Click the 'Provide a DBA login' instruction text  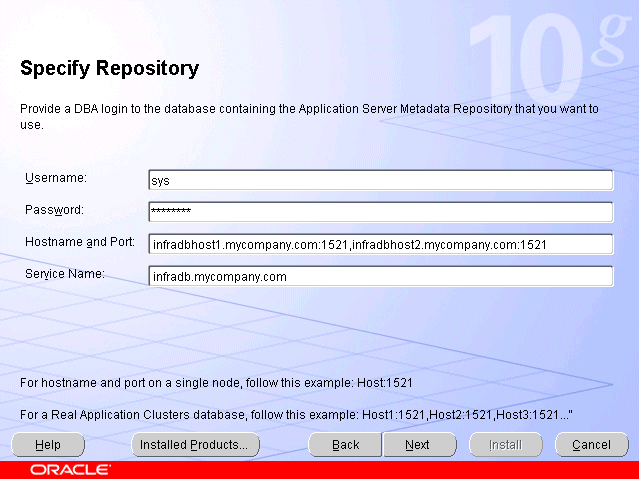tap(309, 117)
